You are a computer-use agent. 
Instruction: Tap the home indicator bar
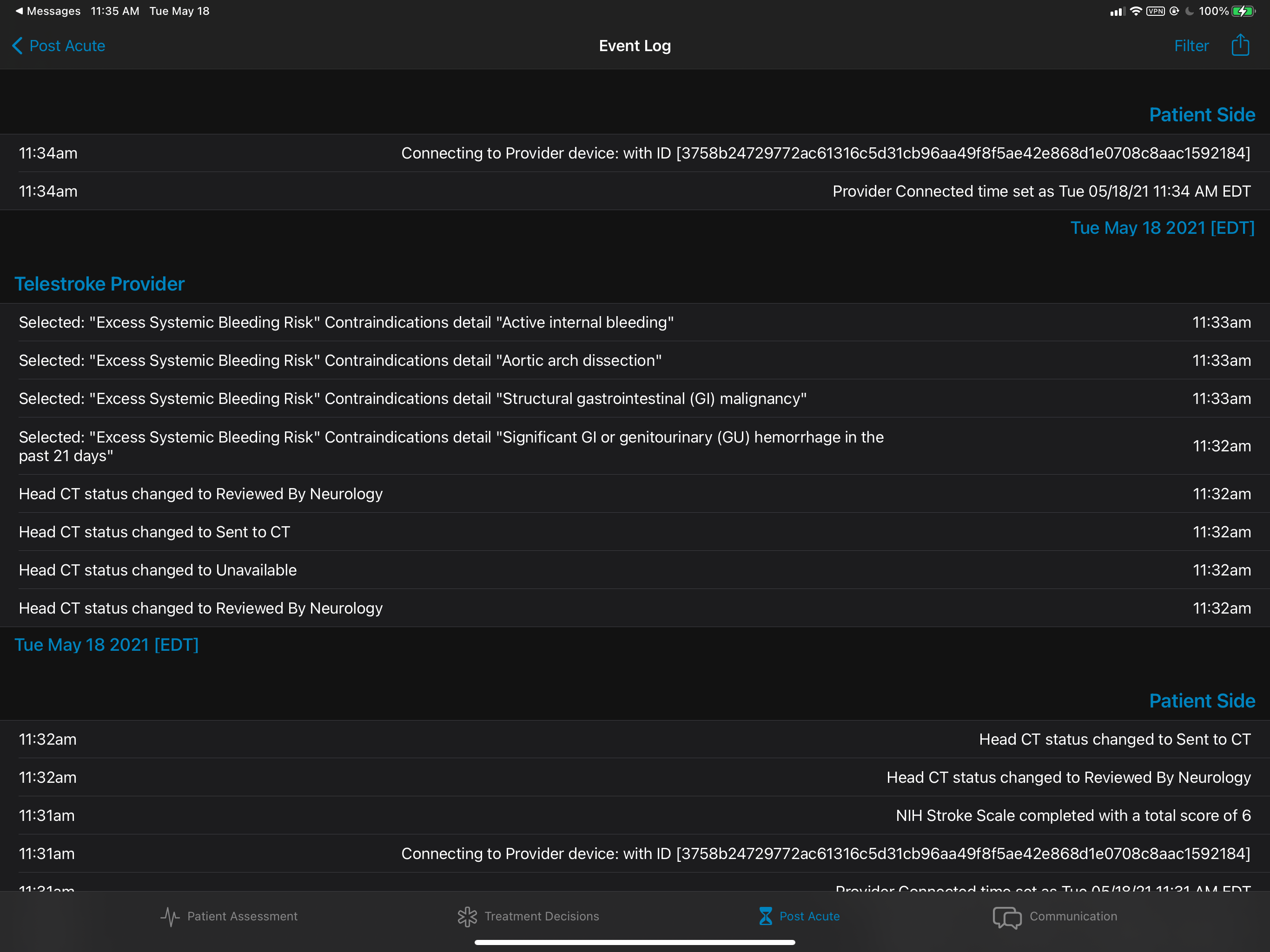(635, 942)
